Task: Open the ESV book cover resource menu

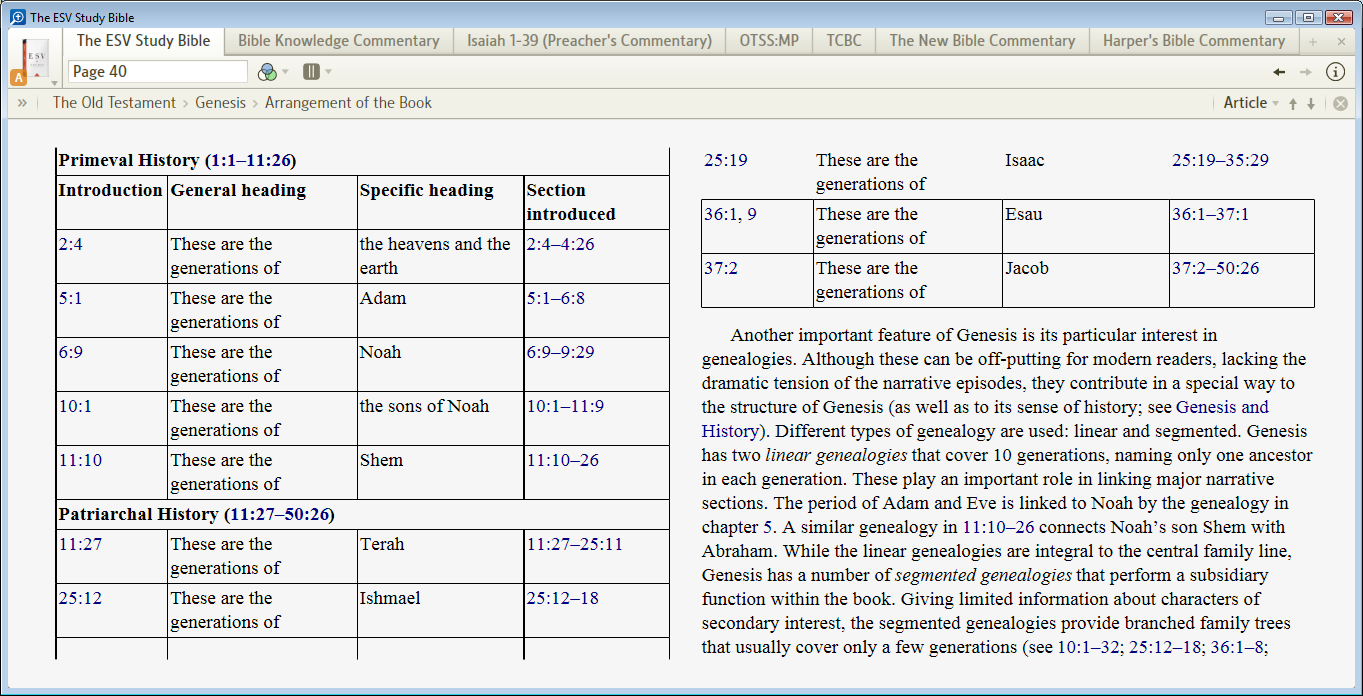Action: click(35, 62)
